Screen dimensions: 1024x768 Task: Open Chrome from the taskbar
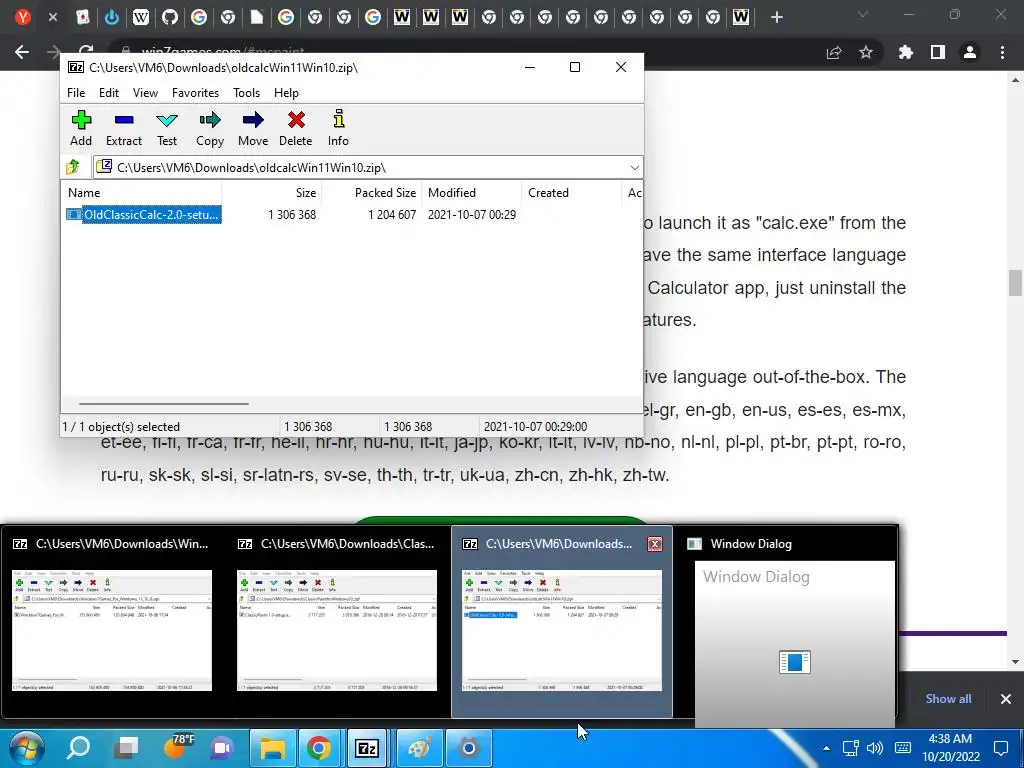point(319,748)
